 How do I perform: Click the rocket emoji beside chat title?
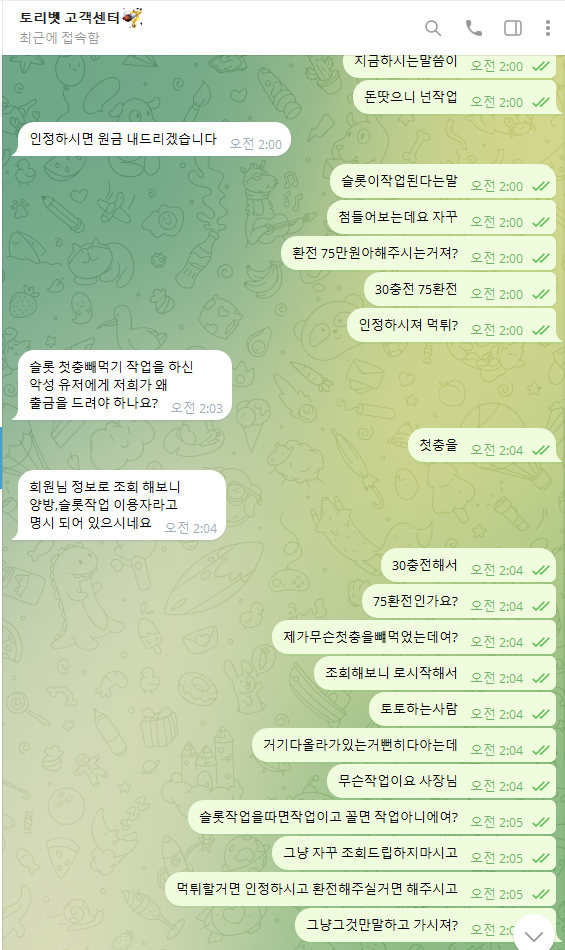pyautogui.click(x=133, y=18)
